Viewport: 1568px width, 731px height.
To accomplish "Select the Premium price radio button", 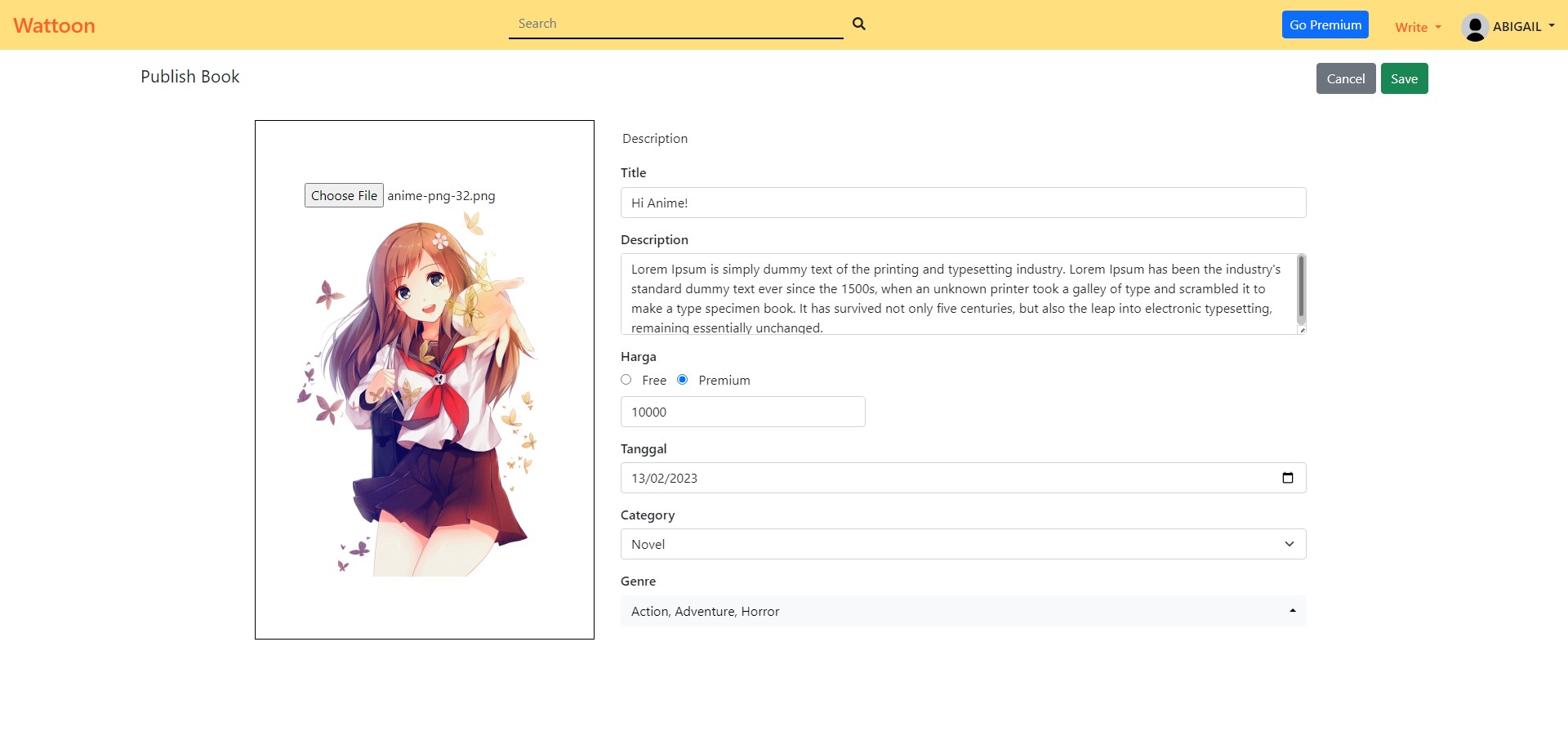I will [683, 380].
